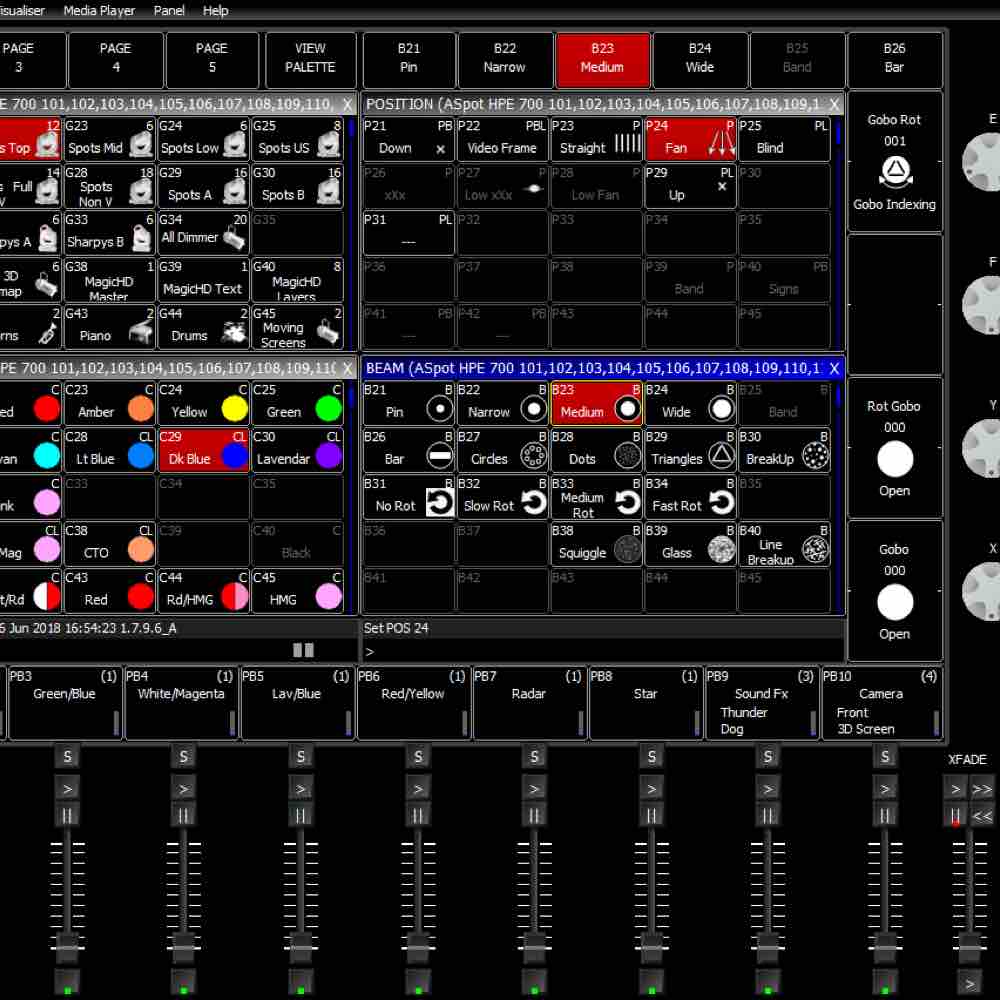Screen dimensions: 1000x1000
Task: Select the P21 Down position palette
Action: (x=409, y=139)
